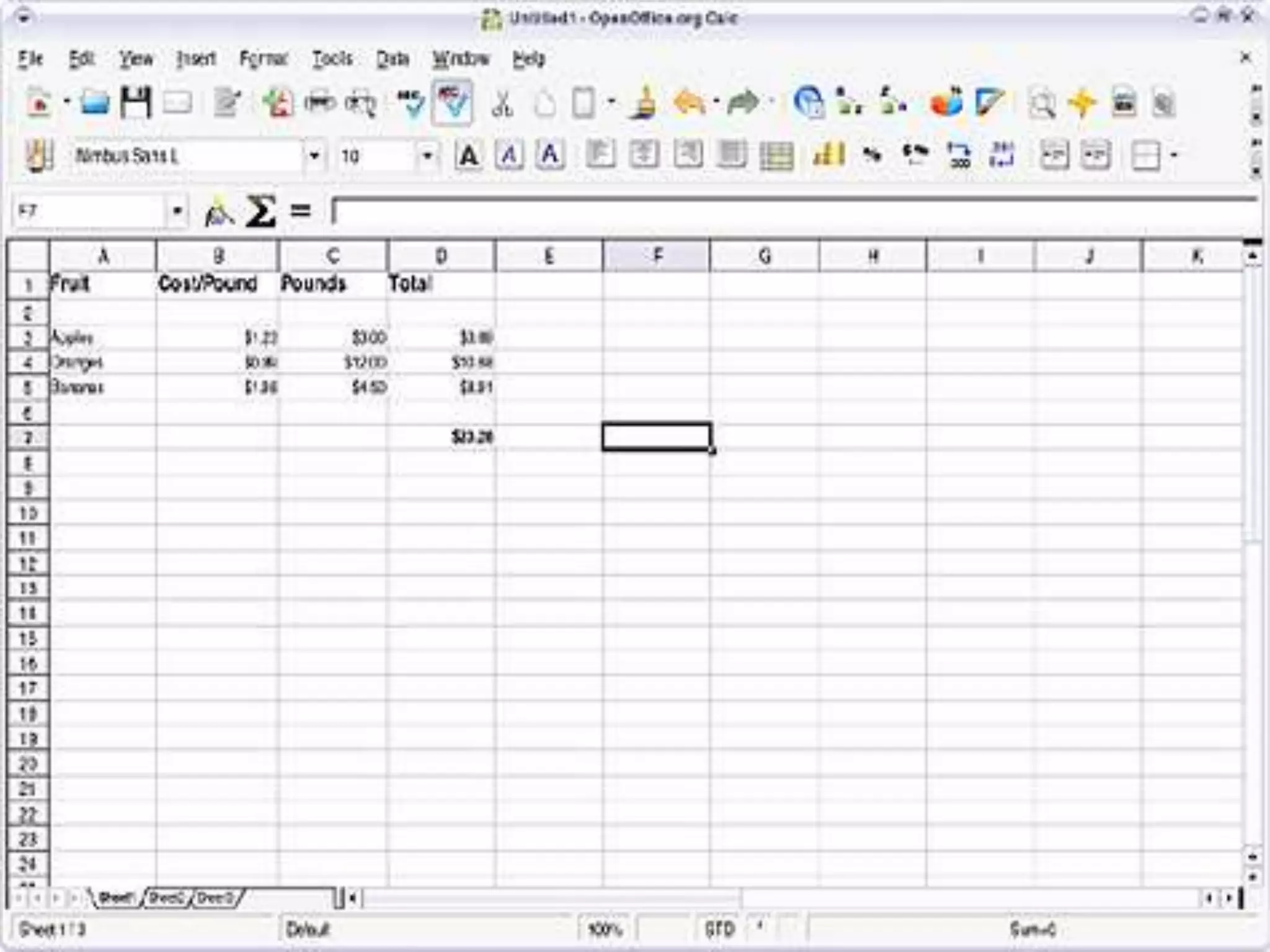Toggle AutoSpellcheck button
This screenshot has height=952, width=1270.
point(453,103)
